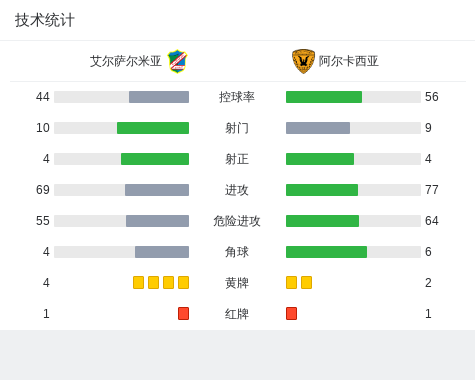Select the 技术统计 section heading

click(45, 20)
